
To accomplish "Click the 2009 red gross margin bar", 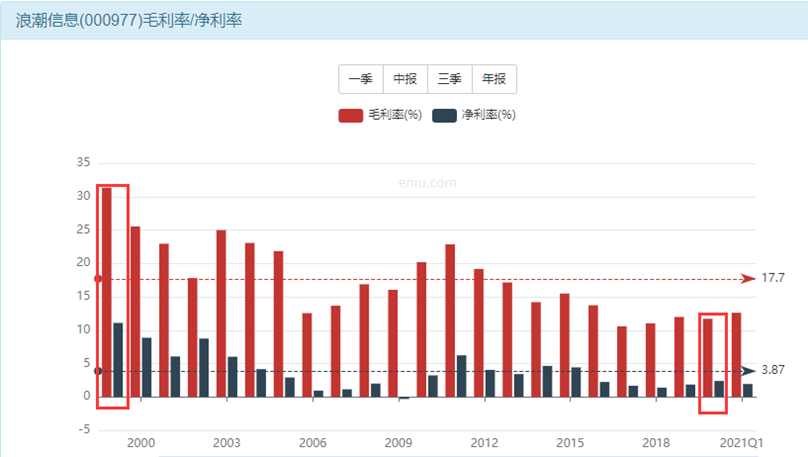I will click(393, 343).
